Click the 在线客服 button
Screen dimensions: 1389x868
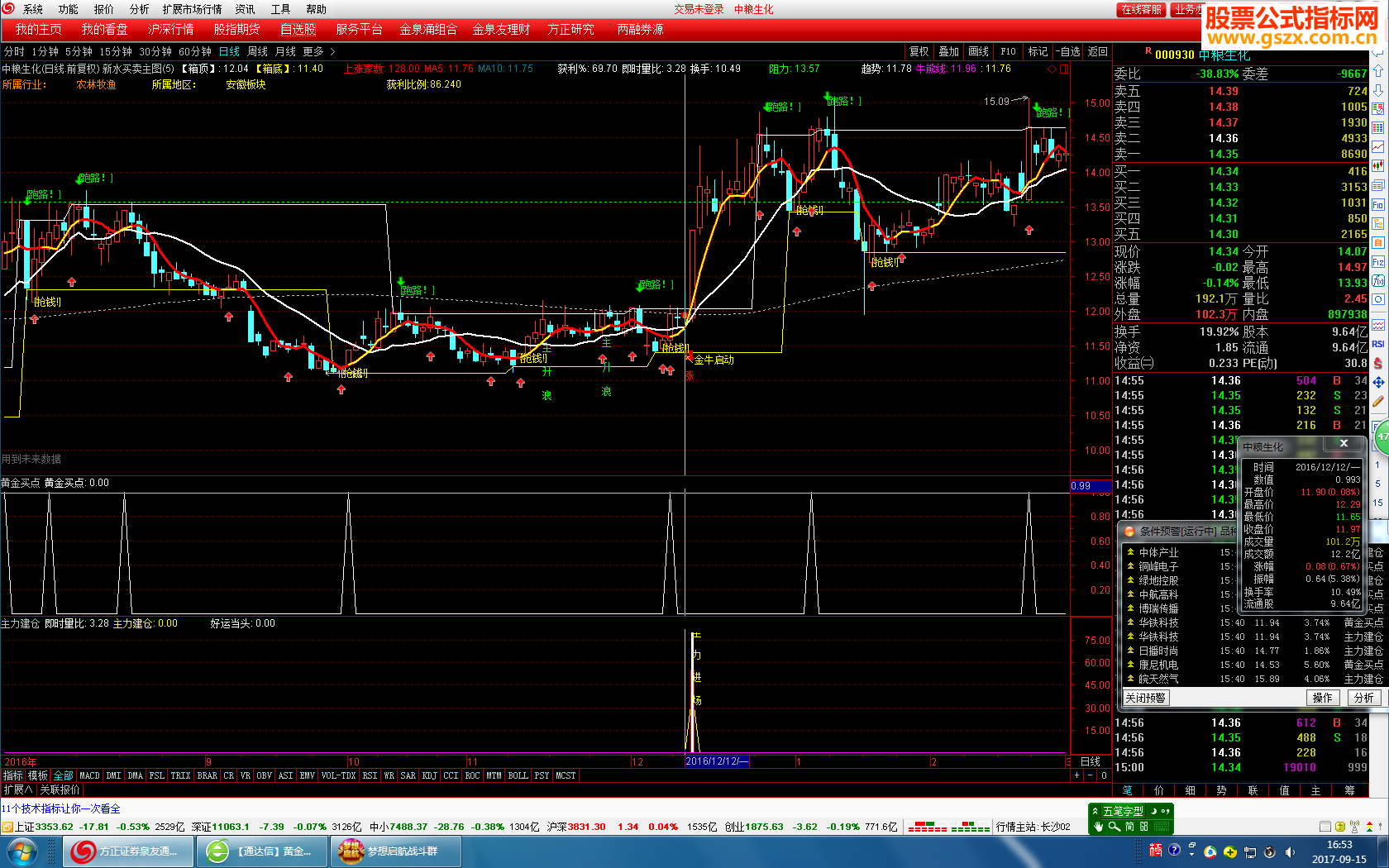(x=1141, y=9)
